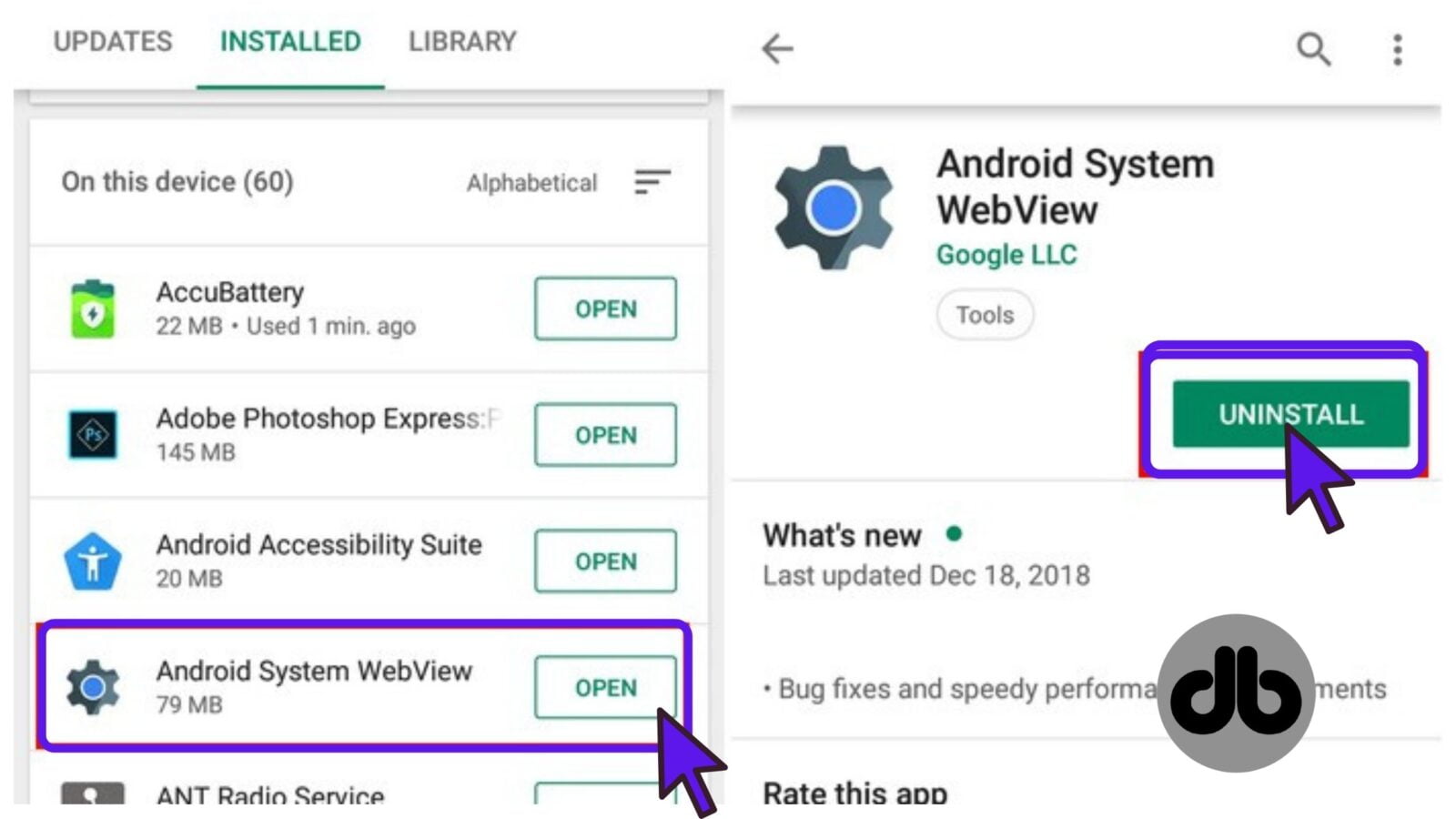Tap the Adobe Photoshop Express icon
This screenshot has height=819, width=1456.
[x=93, y=434]
